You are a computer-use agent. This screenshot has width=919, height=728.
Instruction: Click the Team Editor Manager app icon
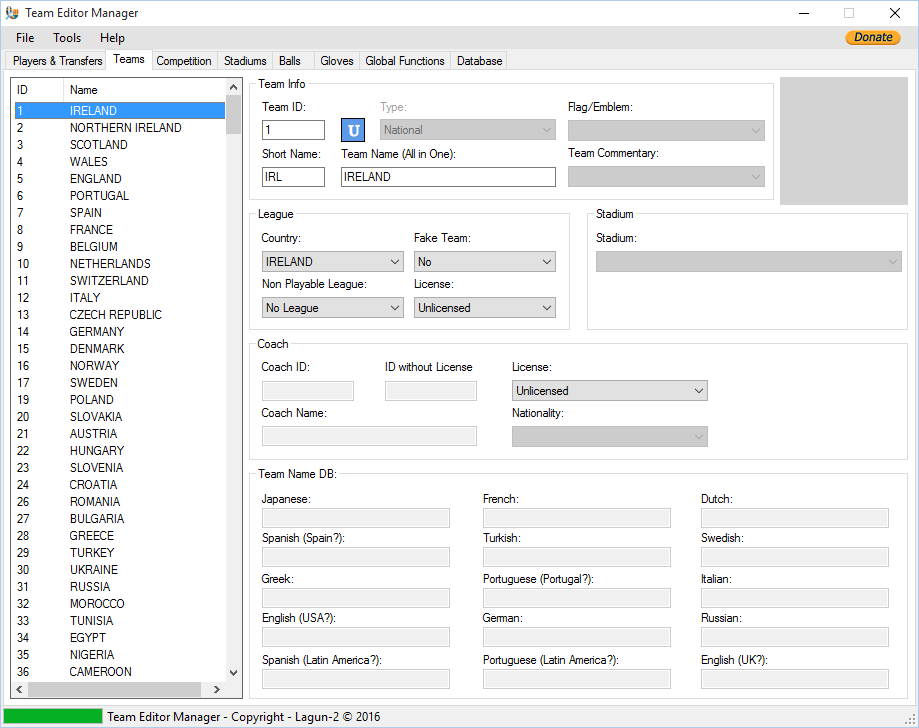click(12, 13)
